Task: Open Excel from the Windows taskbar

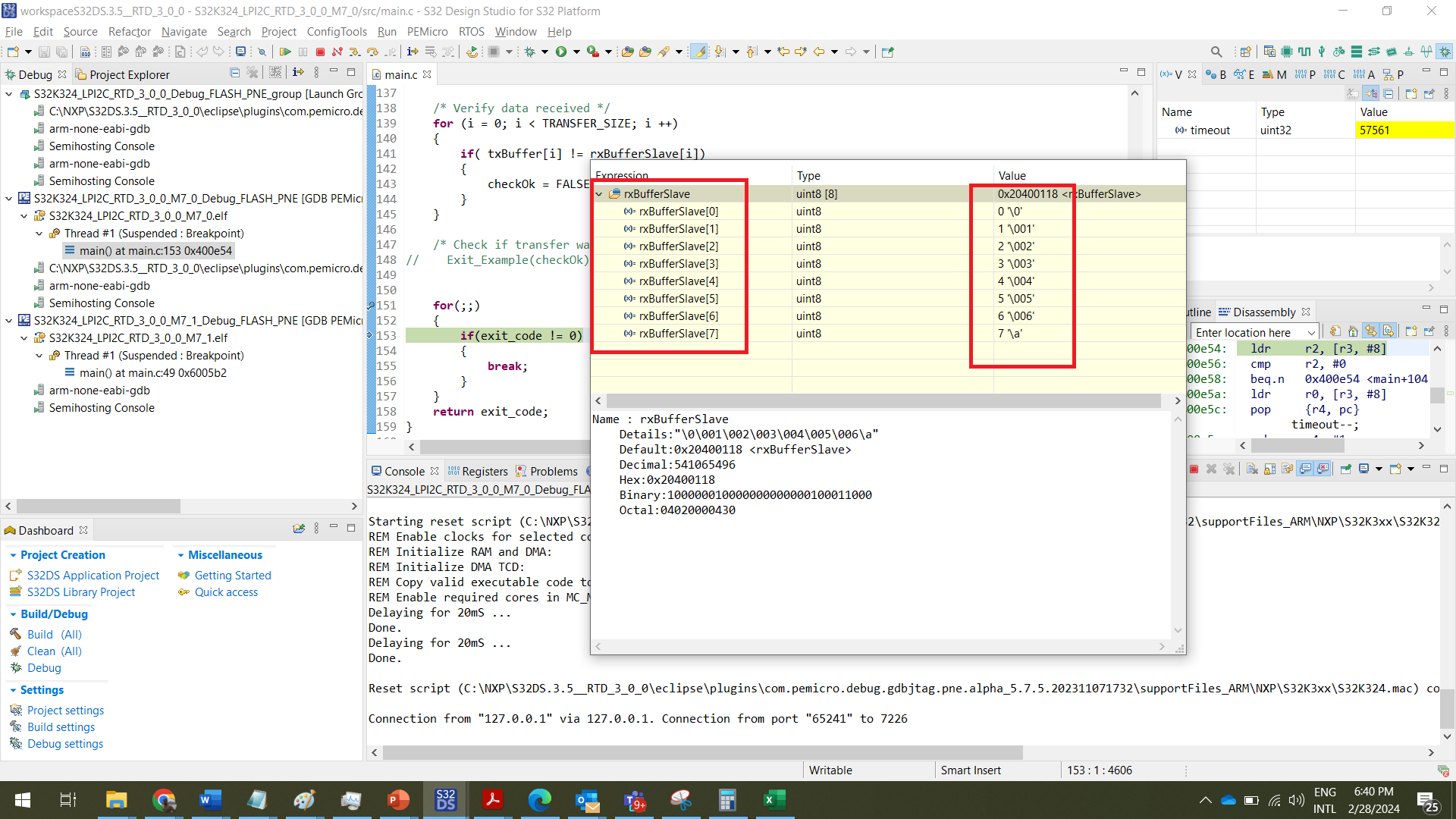Action: (773, 799)
